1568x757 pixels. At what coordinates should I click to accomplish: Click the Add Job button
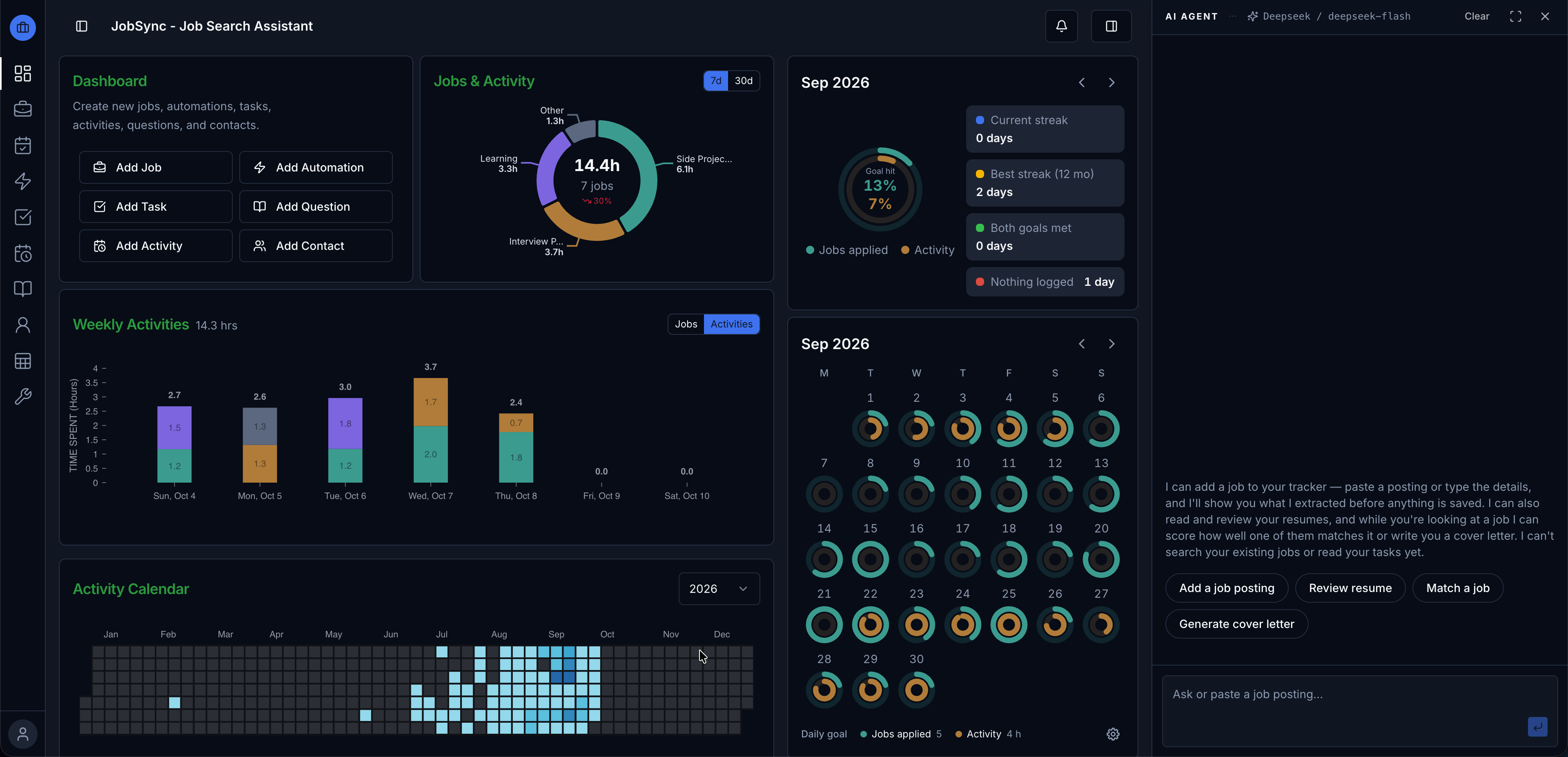coord(156,167)
